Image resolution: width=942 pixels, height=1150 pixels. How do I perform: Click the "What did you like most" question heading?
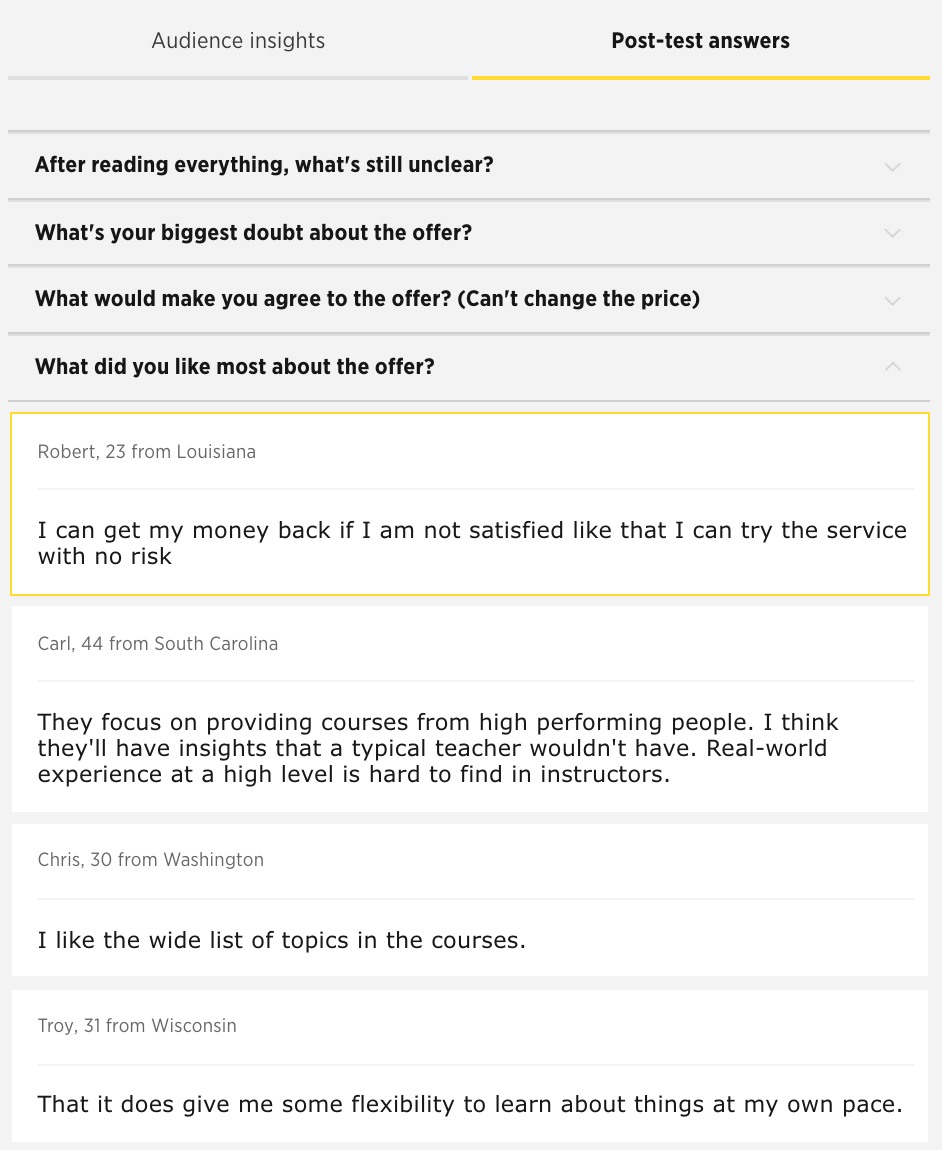point(234,366)
